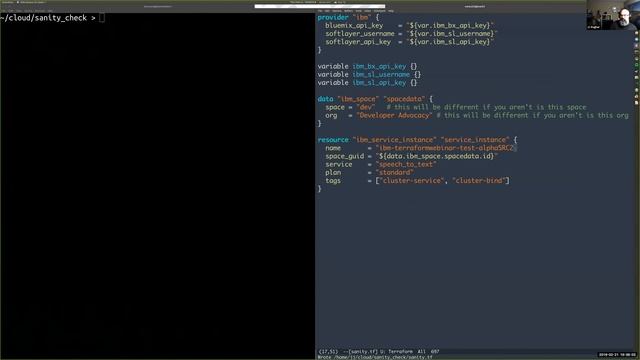The width and height of the screenshot is (640, 360).
Task: Click the "Developer Advocacy" org value
Action: click(x=394, y=116)
